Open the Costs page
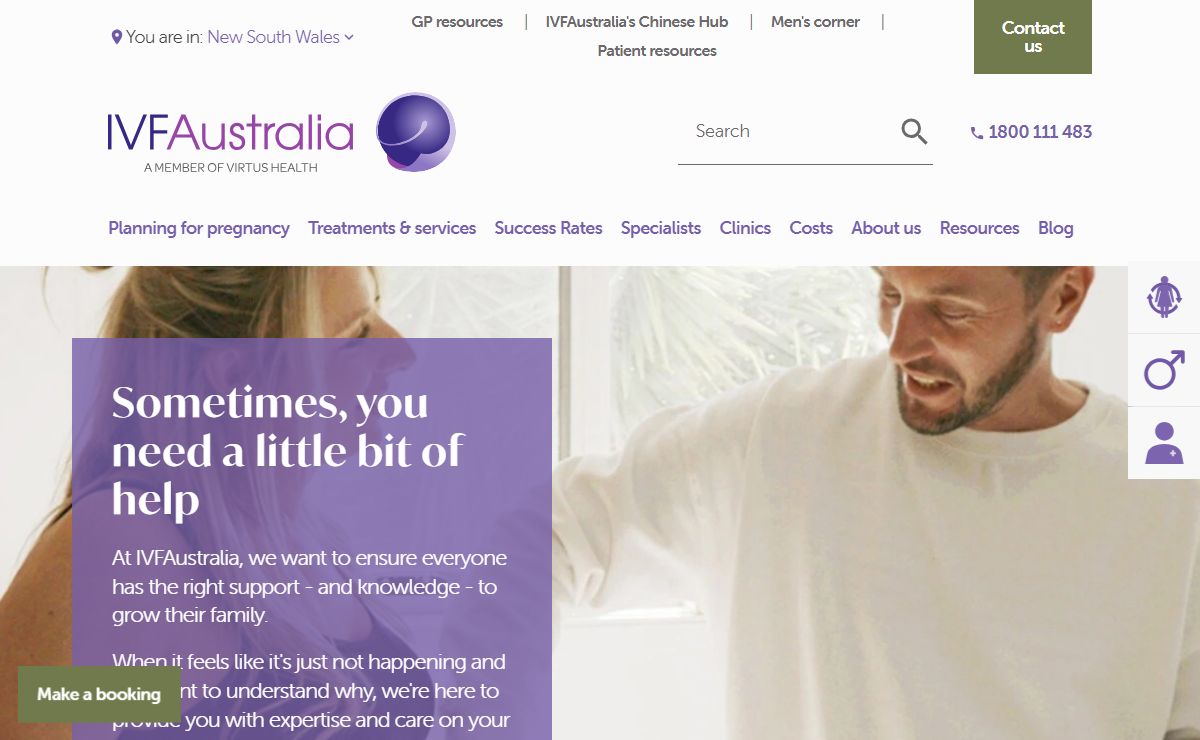Screen dimensions: 1200x740 (811, 228)
